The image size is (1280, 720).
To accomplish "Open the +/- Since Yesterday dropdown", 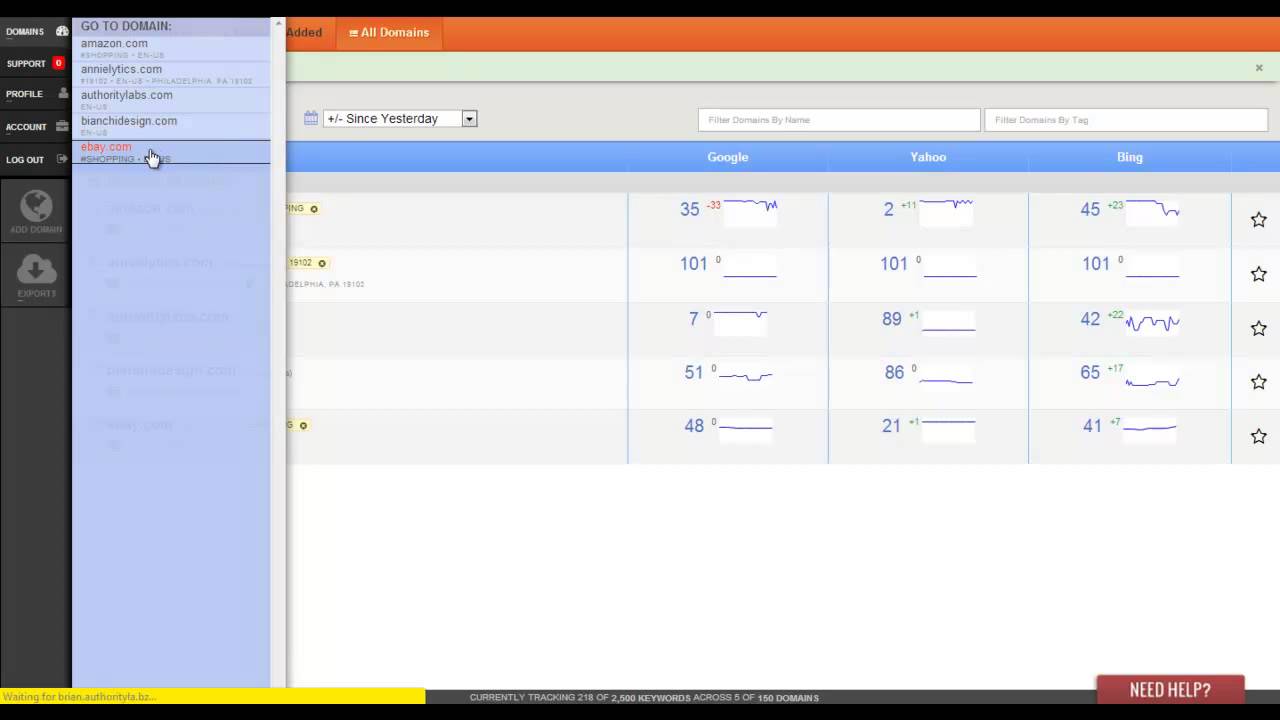I will point(467,118).
